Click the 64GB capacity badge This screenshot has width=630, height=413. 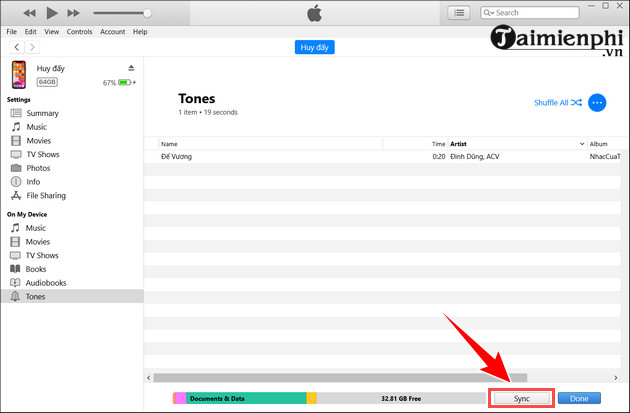point(47,82)
